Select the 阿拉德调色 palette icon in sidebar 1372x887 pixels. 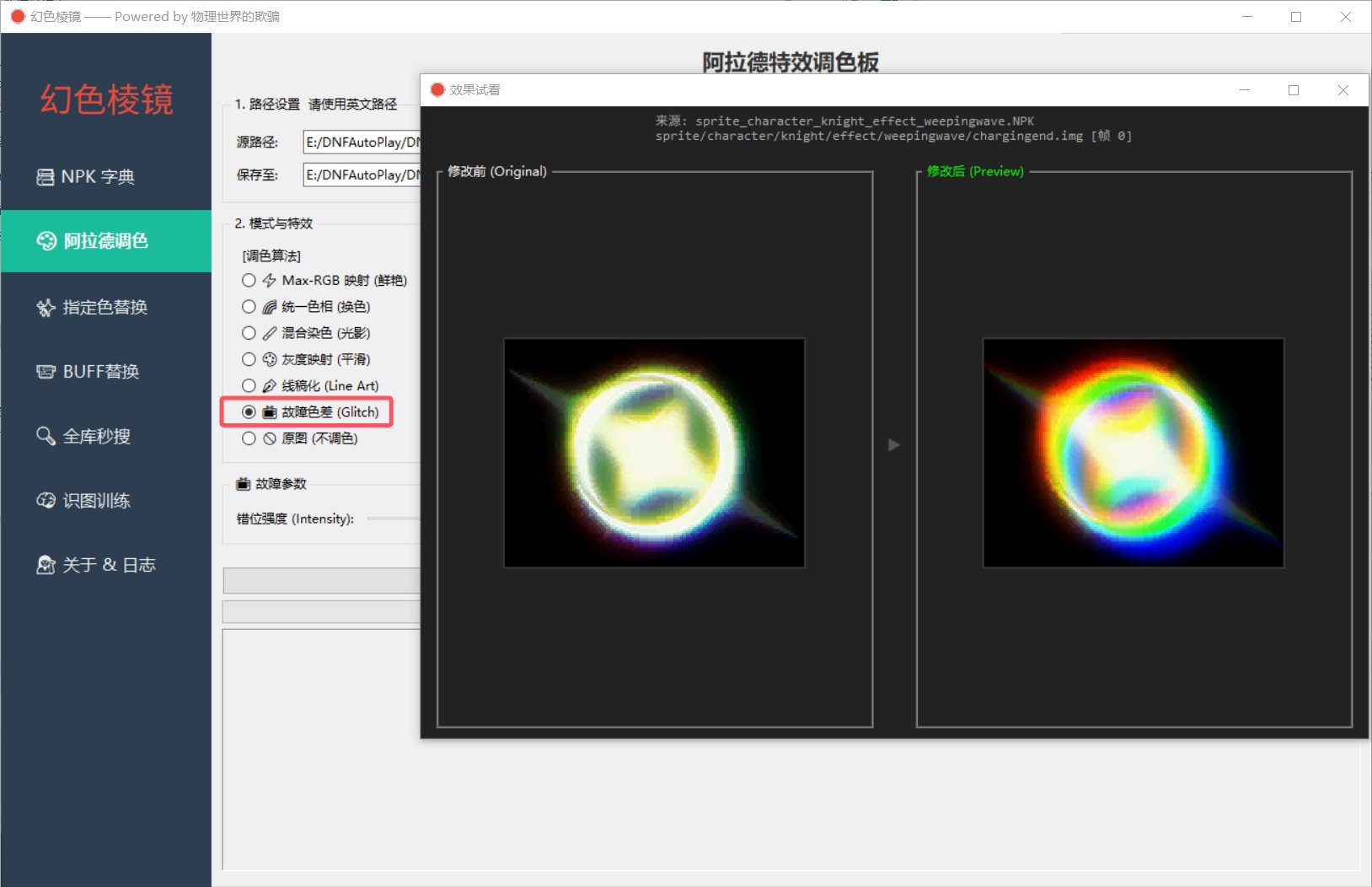pos(46,241)
